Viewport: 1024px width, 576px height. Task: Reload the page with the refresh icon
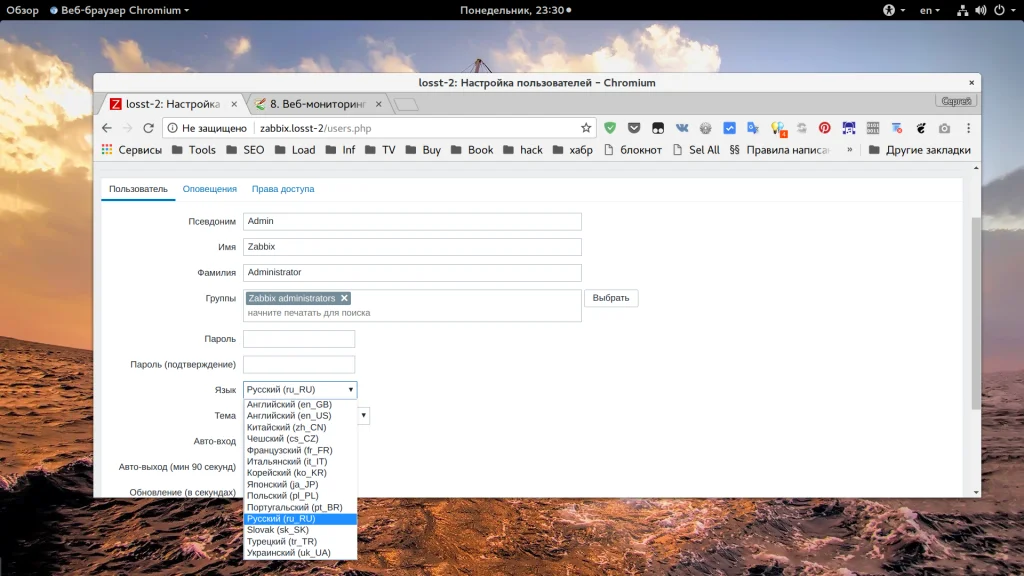pos(149,128)
